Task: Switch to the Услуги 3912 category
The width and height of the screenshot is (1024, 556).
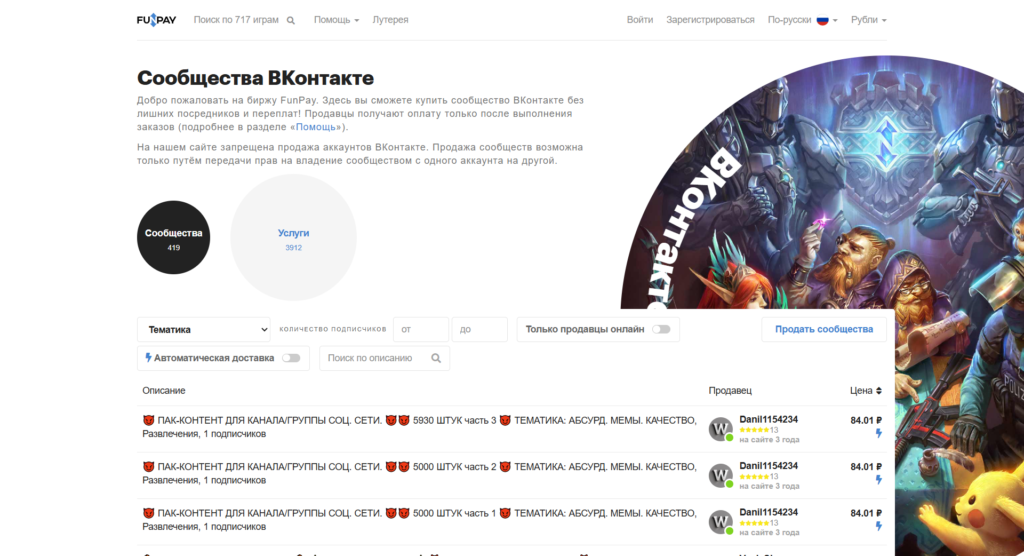Action: tap(293, 237)
